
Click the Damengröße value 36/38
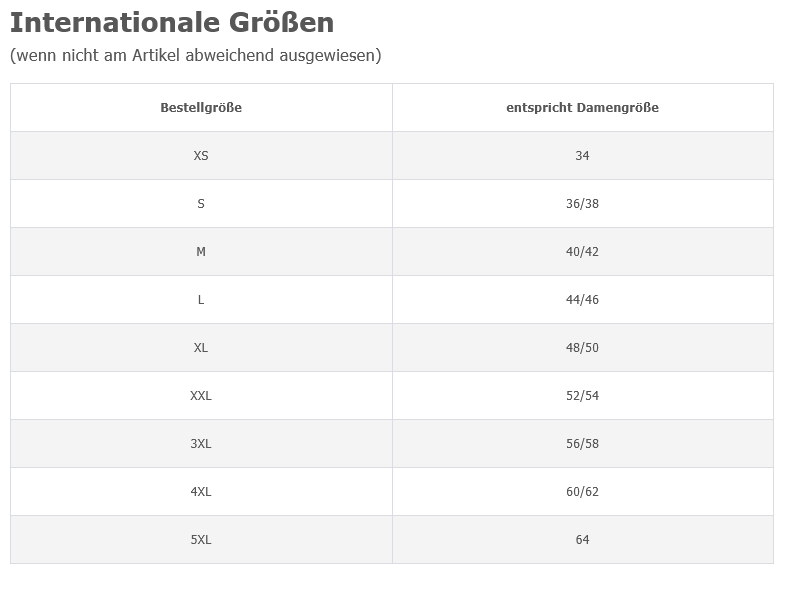582,204
